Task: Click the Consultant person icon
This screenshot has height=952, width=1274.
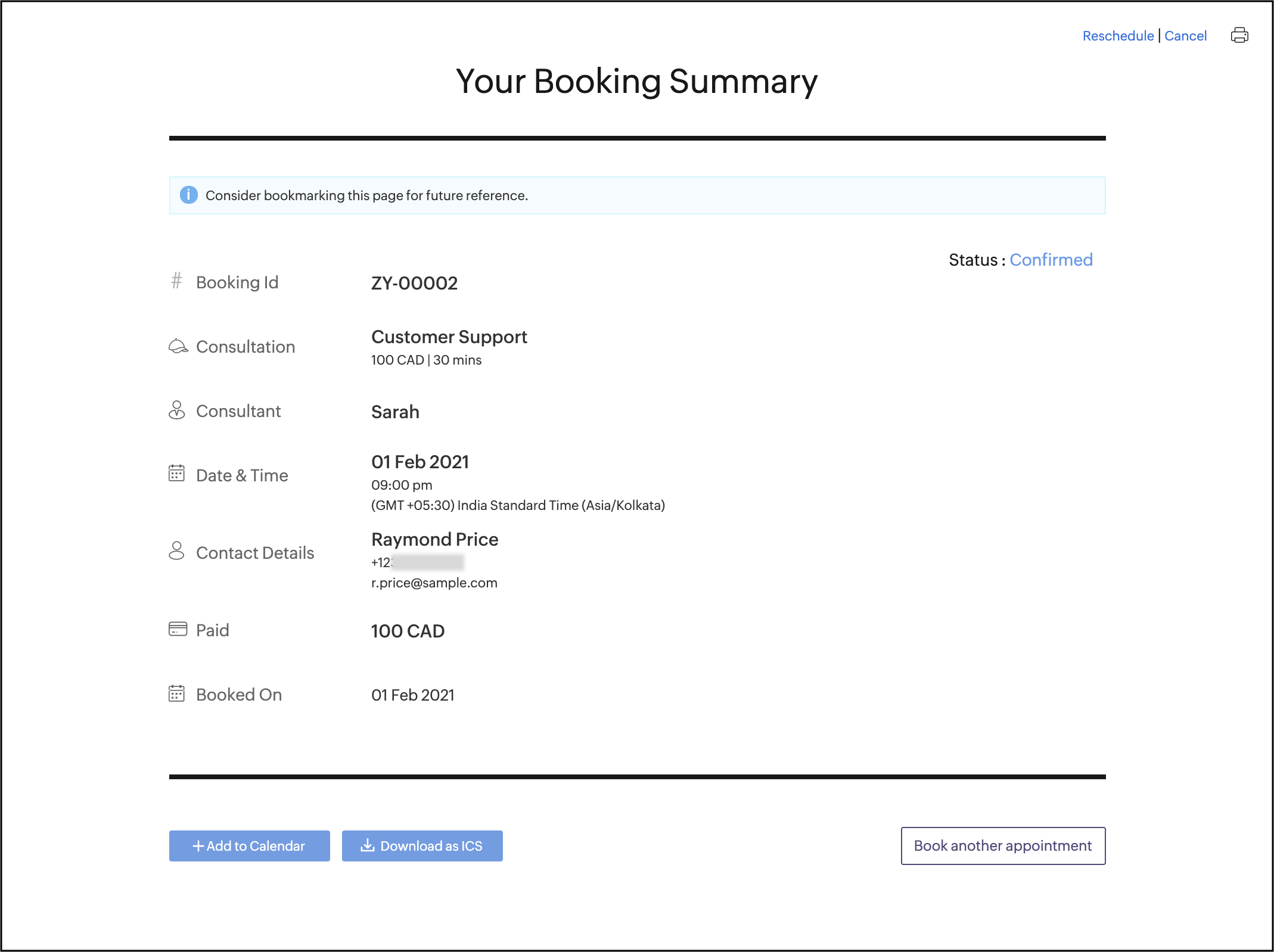Action: point(176,410)
